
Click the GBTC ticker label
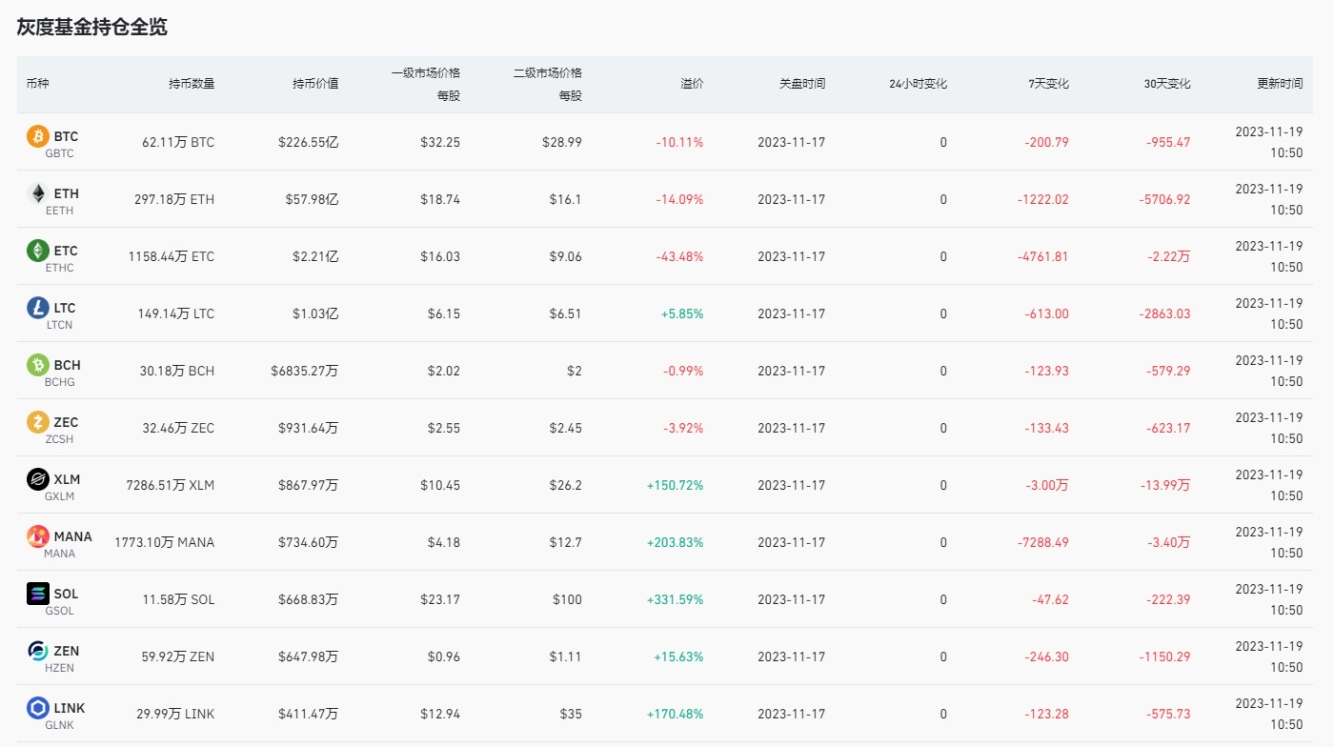(59, 154)
